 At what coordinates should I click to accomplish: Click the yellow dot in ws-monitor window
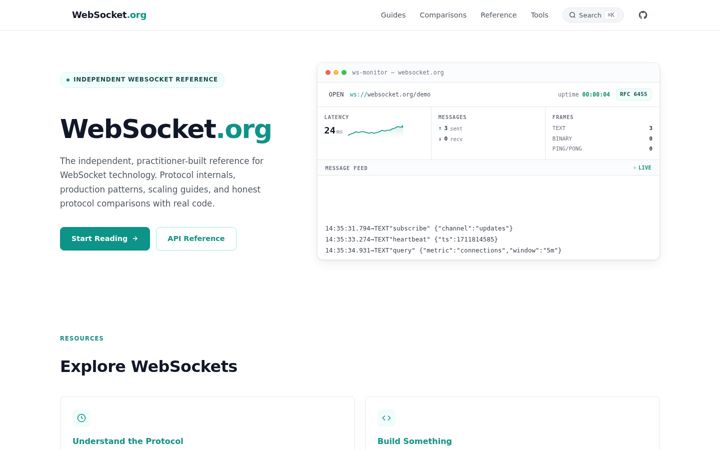click(x=336, y=73)
